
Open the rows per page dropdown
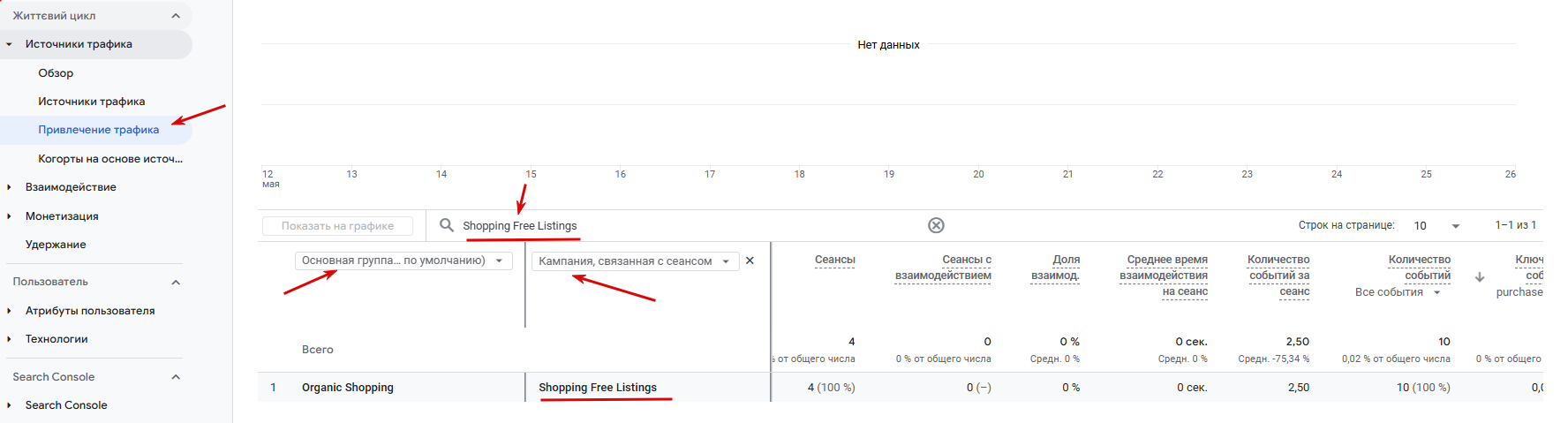1436,226
